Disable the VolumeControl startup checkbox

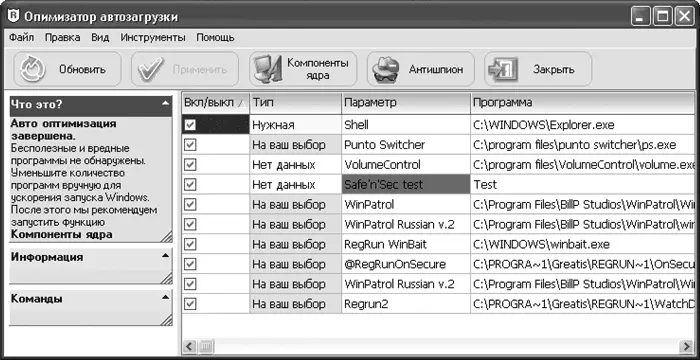[x=190, y=164]
